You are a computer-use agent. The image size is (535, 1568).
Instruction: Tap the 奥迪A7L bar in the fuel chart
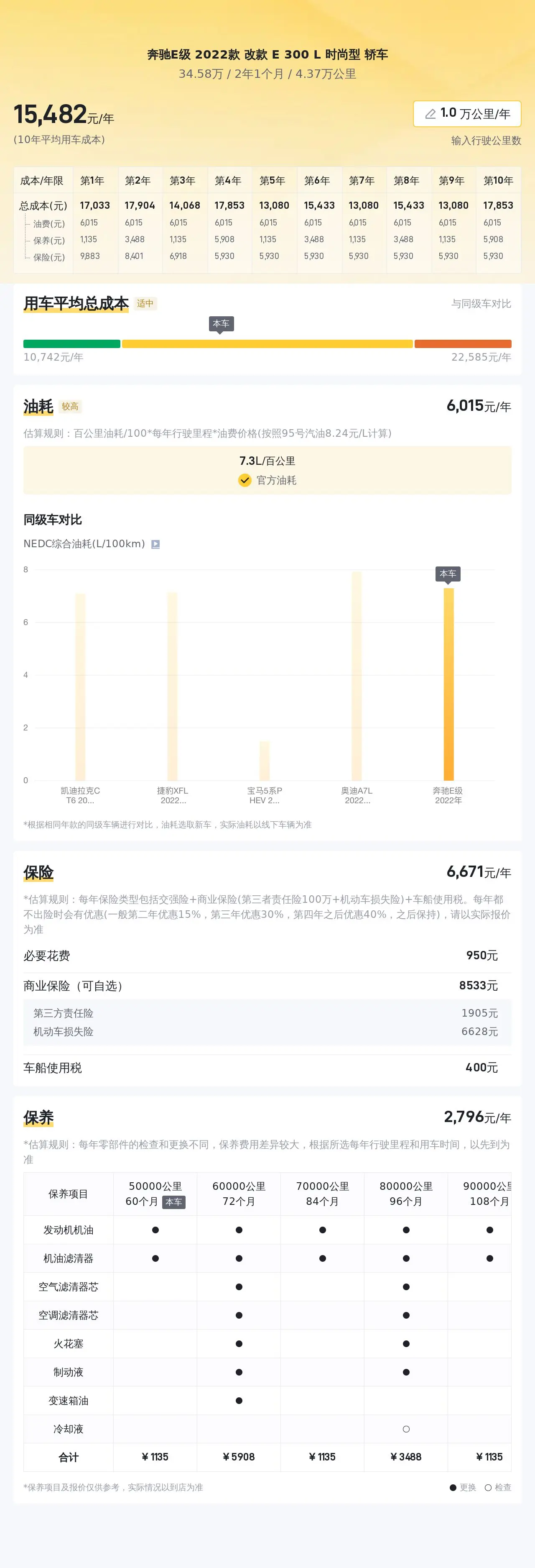tap(357, 676)
